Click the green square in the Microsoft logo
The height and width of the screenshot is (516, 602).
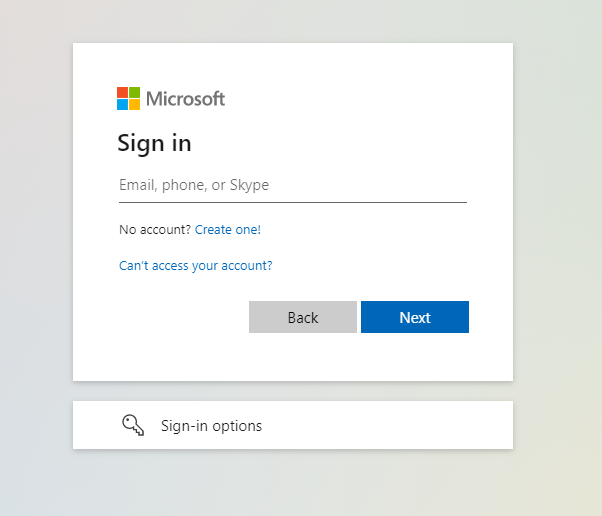tap(134, 92)
